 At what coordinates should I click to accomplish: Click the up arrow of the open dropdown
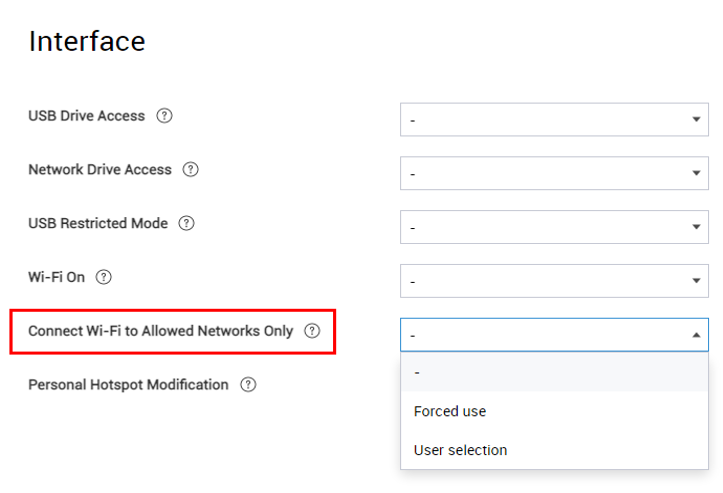click(696, 335)
